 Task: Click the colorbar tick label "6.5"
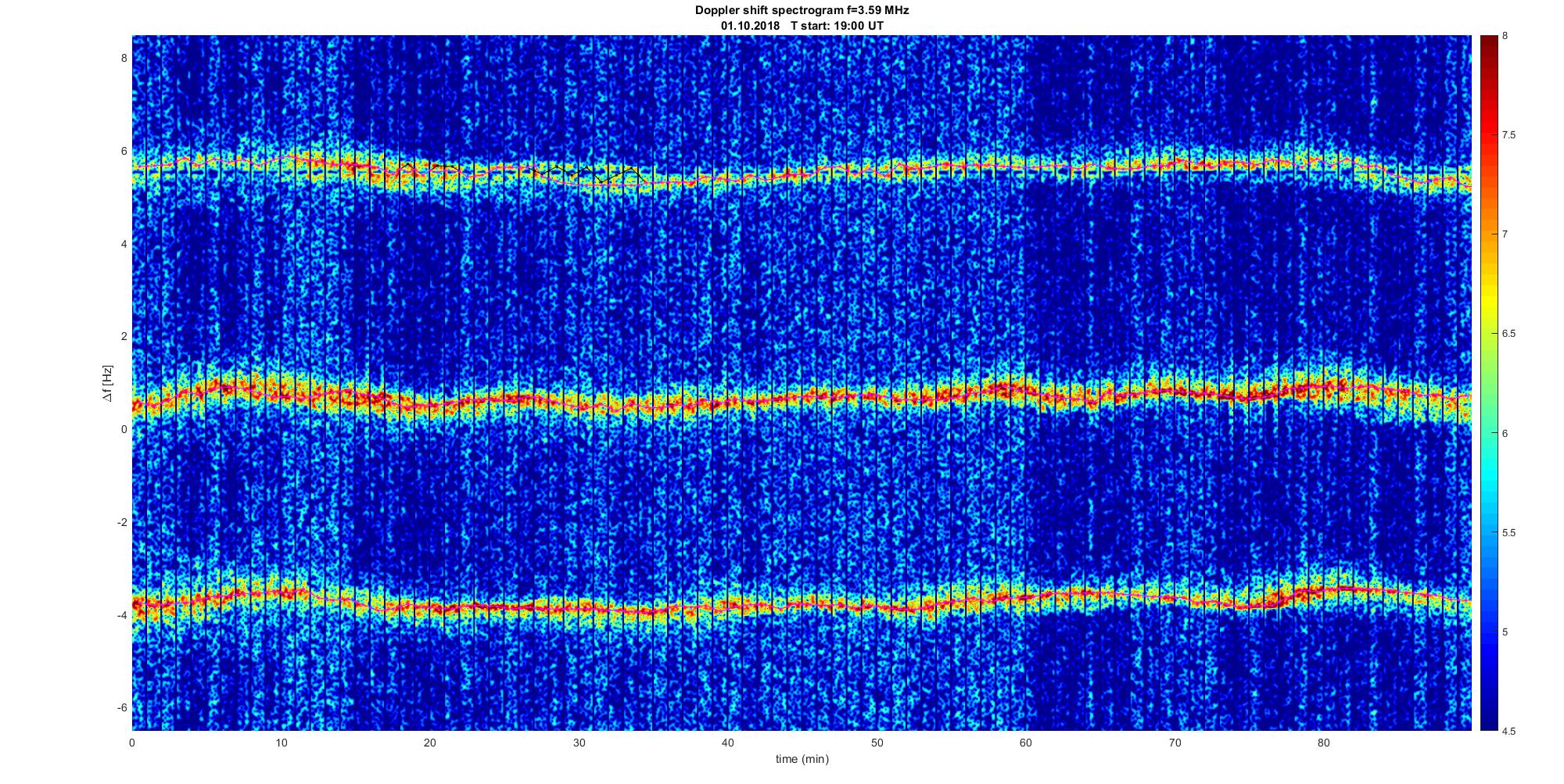[1509, 334]
